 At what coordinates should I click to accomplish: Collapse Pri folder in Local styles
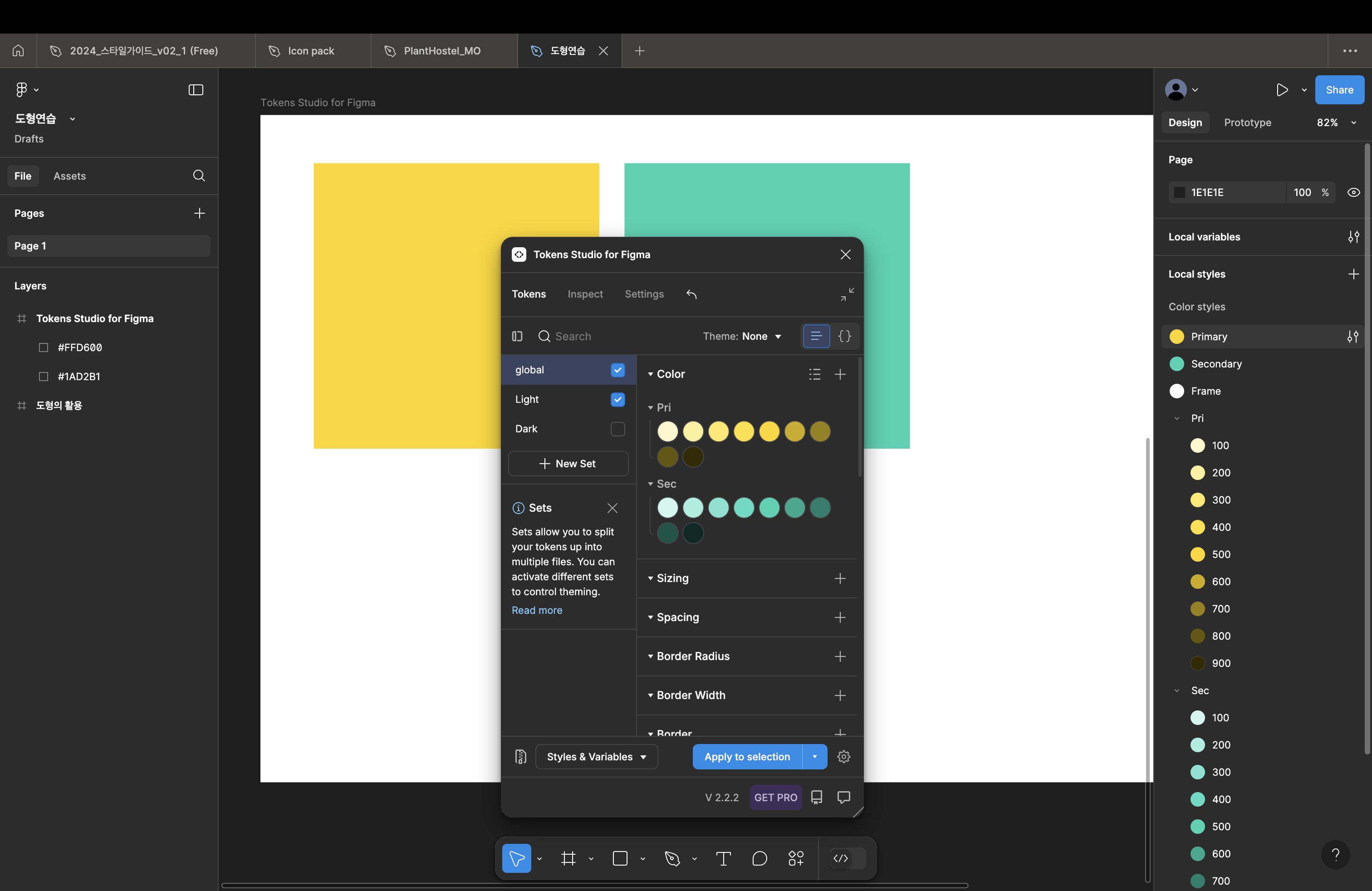[x=1176, y=418]
